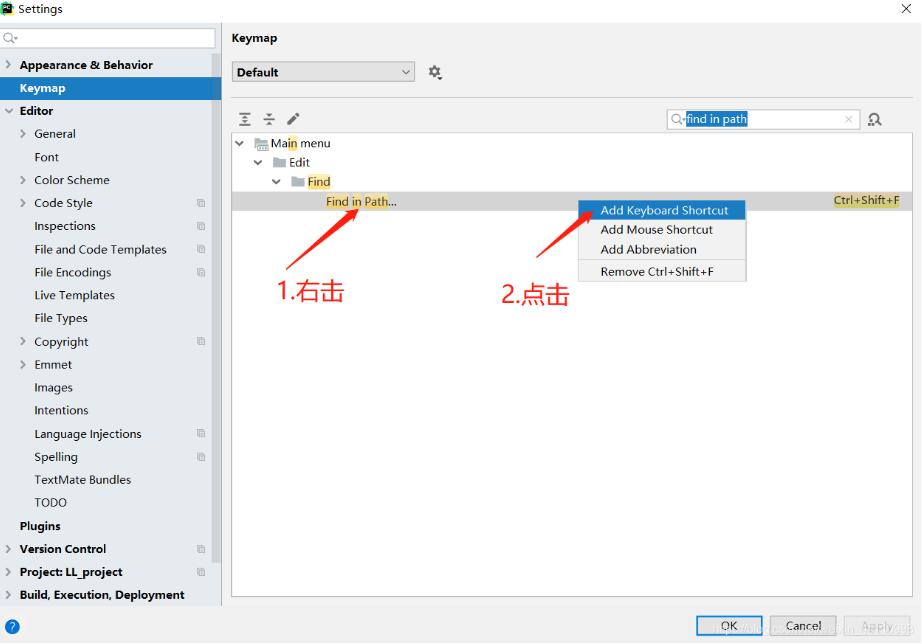This screenshot has height=644, width=922.
Task: Click the OK button
Action: tap(729, 626)
